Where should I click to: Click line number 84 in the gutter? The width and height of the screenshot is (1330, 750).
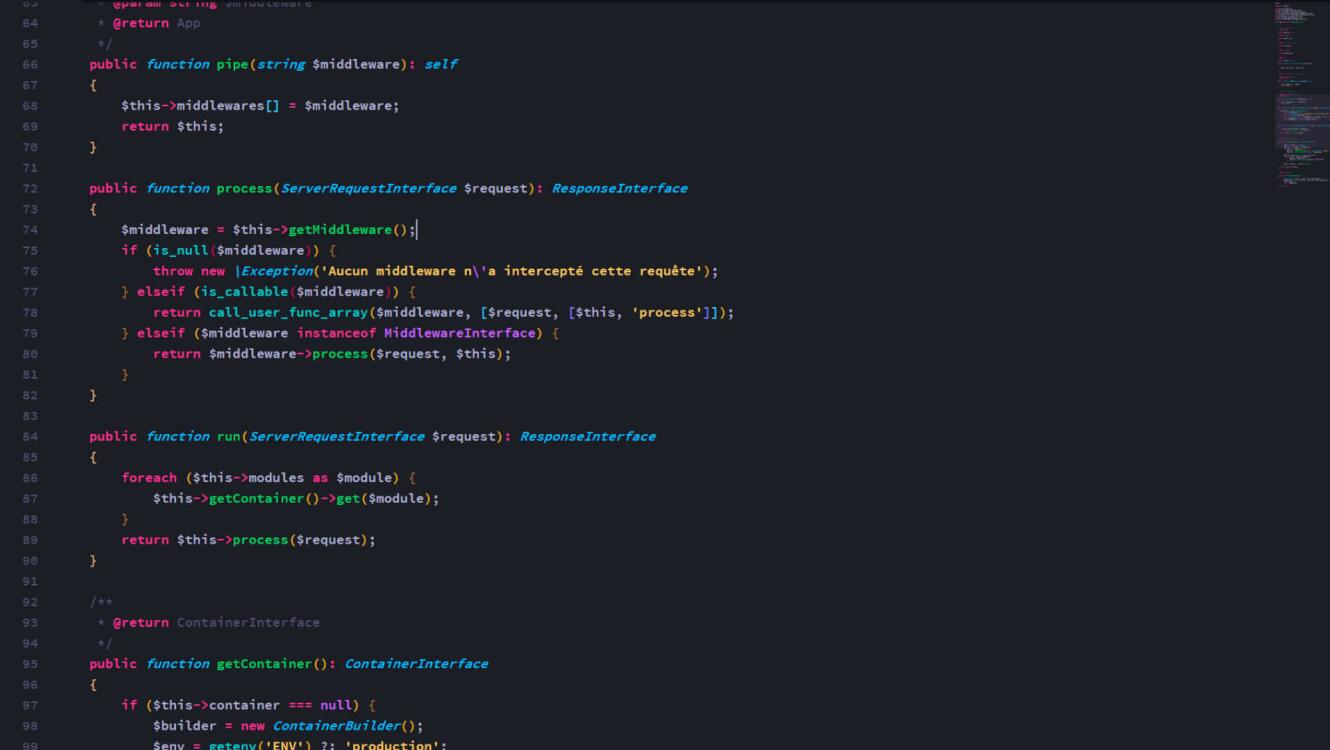[30, 436]
